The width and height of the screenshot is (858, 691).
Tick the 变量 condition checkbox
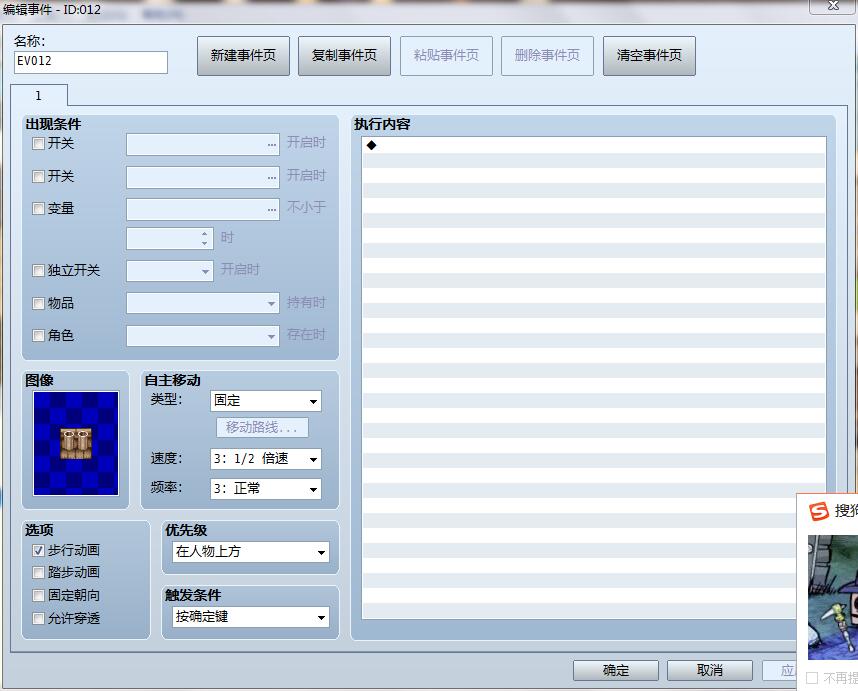38,208
